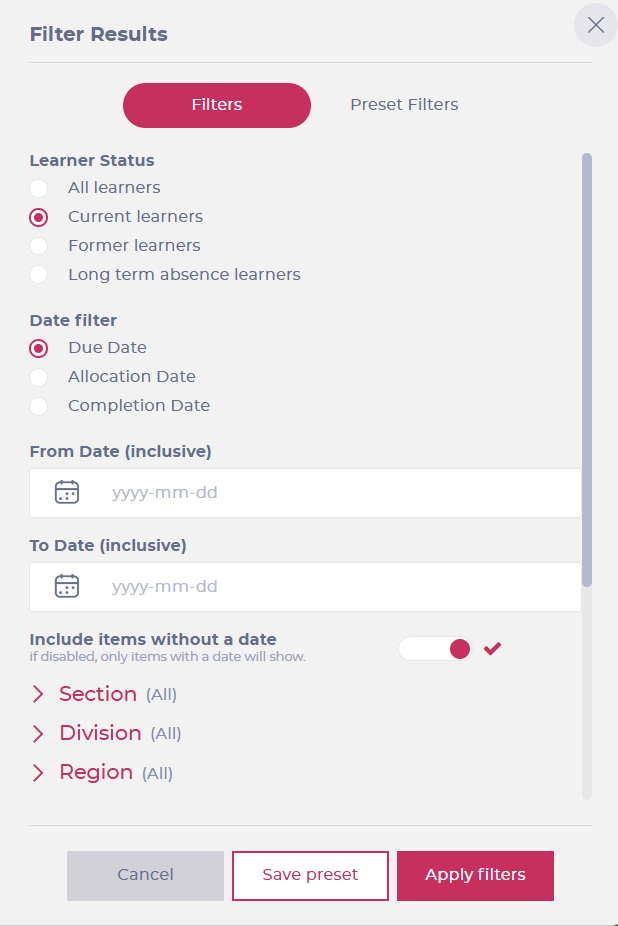Viewport: 618px width, 926px height.
Task: Click the calendar icon in To Date
Action: tap(67, 586)
